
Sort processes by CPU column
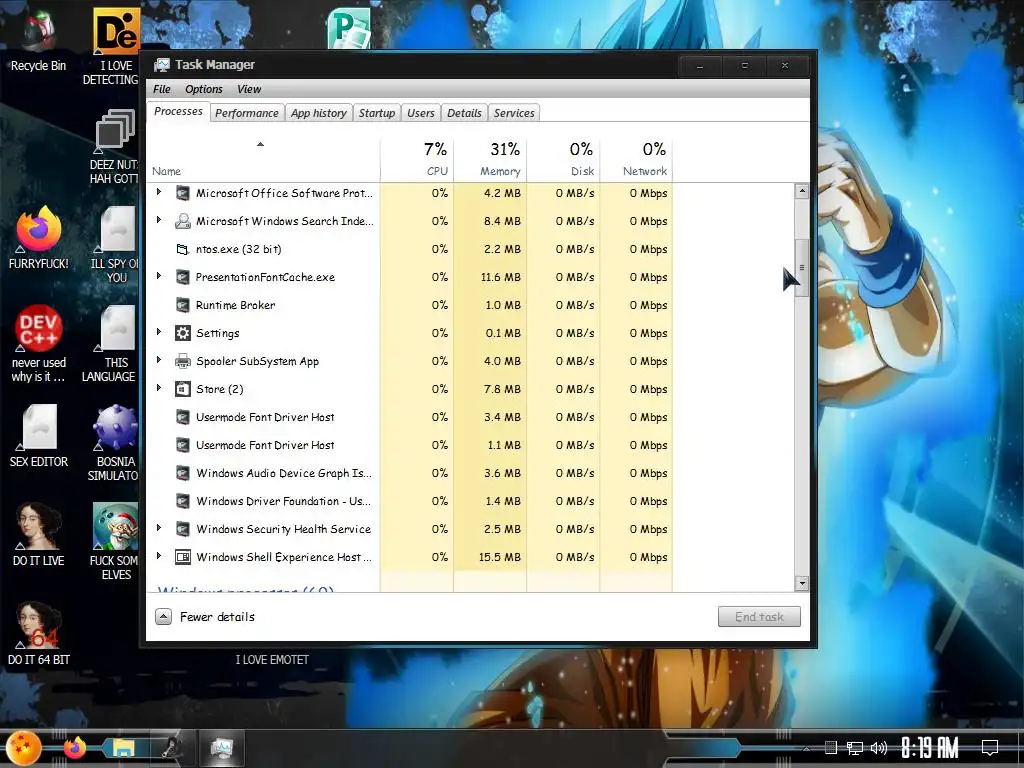point(417,159)
